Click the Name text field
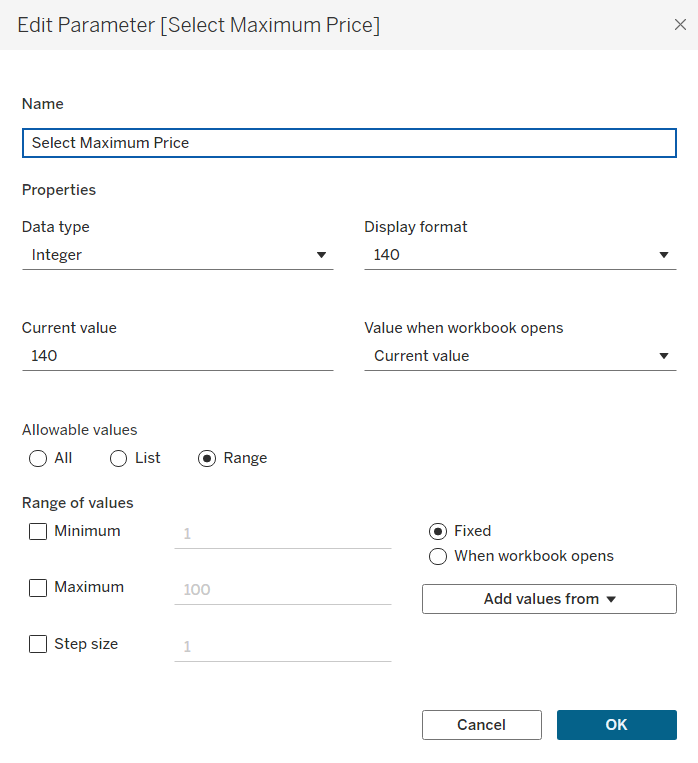This screenshot has width=698, height=763. point(349,143)
